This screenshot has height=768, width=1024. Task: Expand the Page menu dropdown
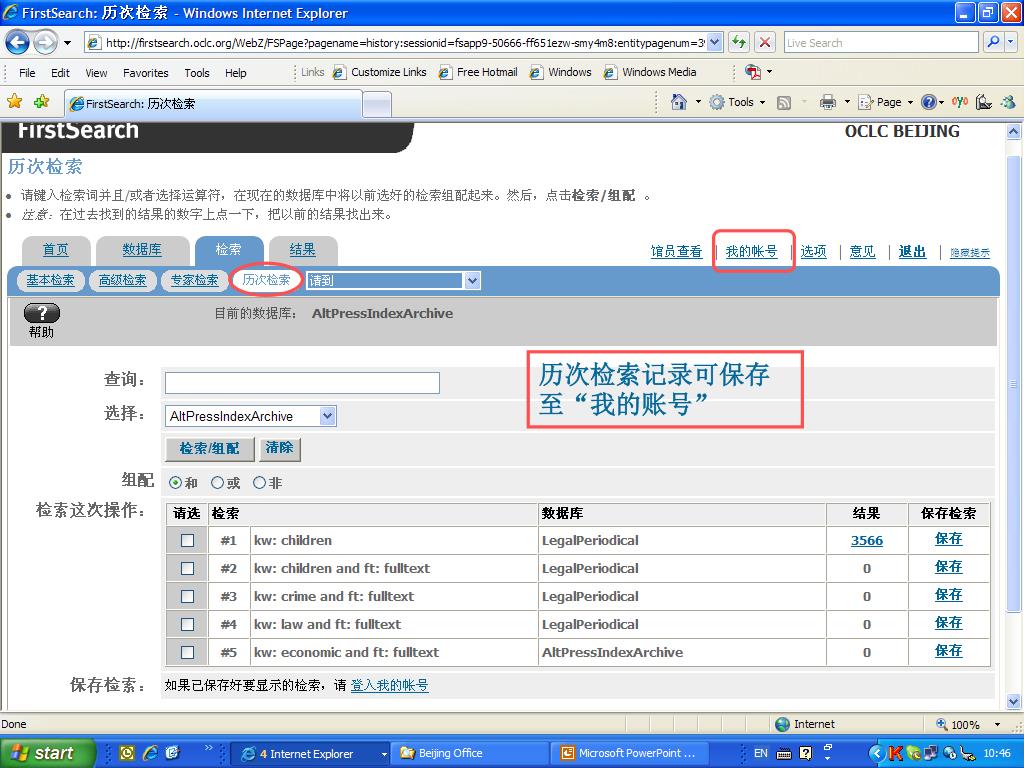(x=910, y=103)
